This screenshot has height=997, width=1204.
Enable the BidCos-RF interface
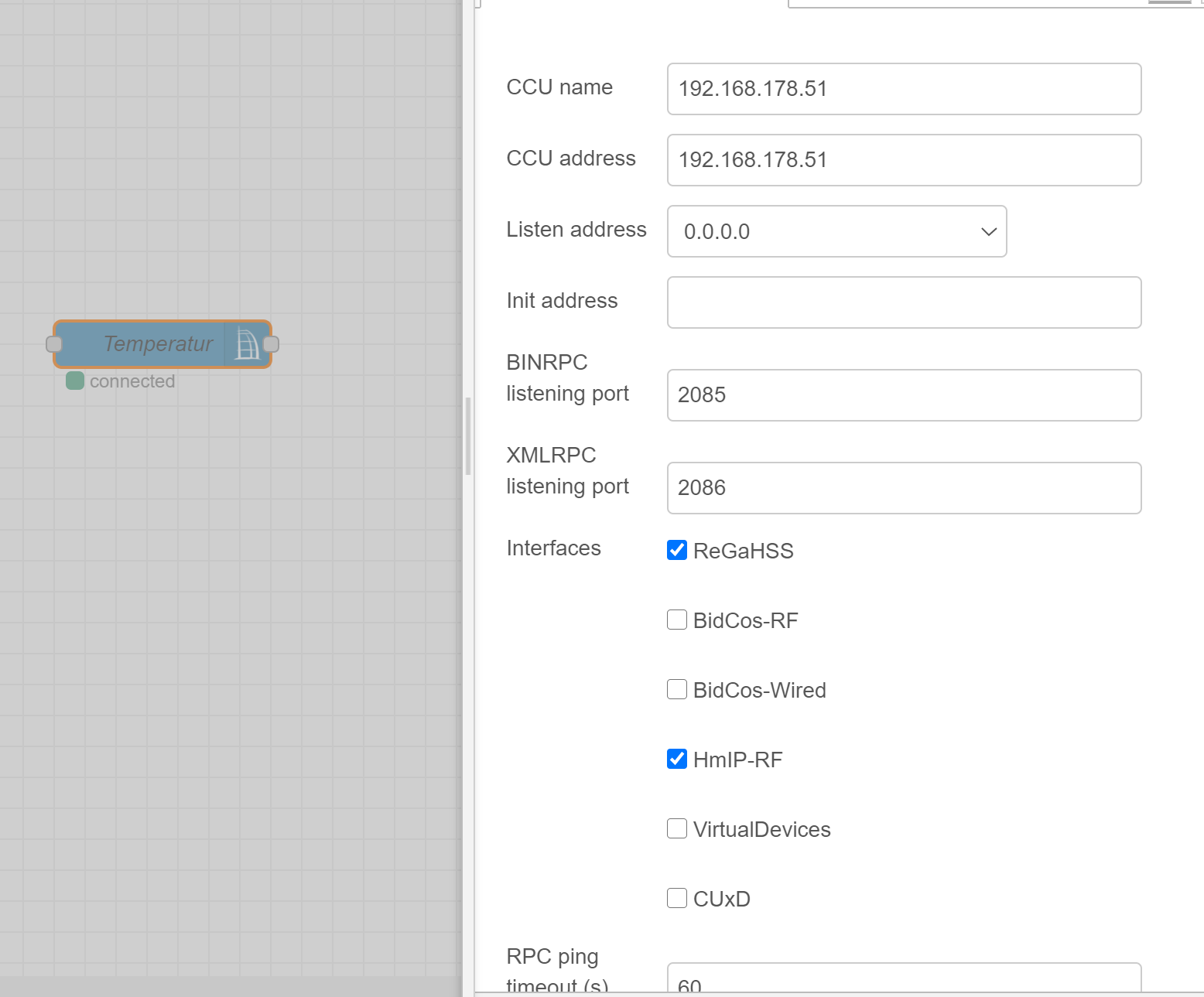[x=676, y=620]
